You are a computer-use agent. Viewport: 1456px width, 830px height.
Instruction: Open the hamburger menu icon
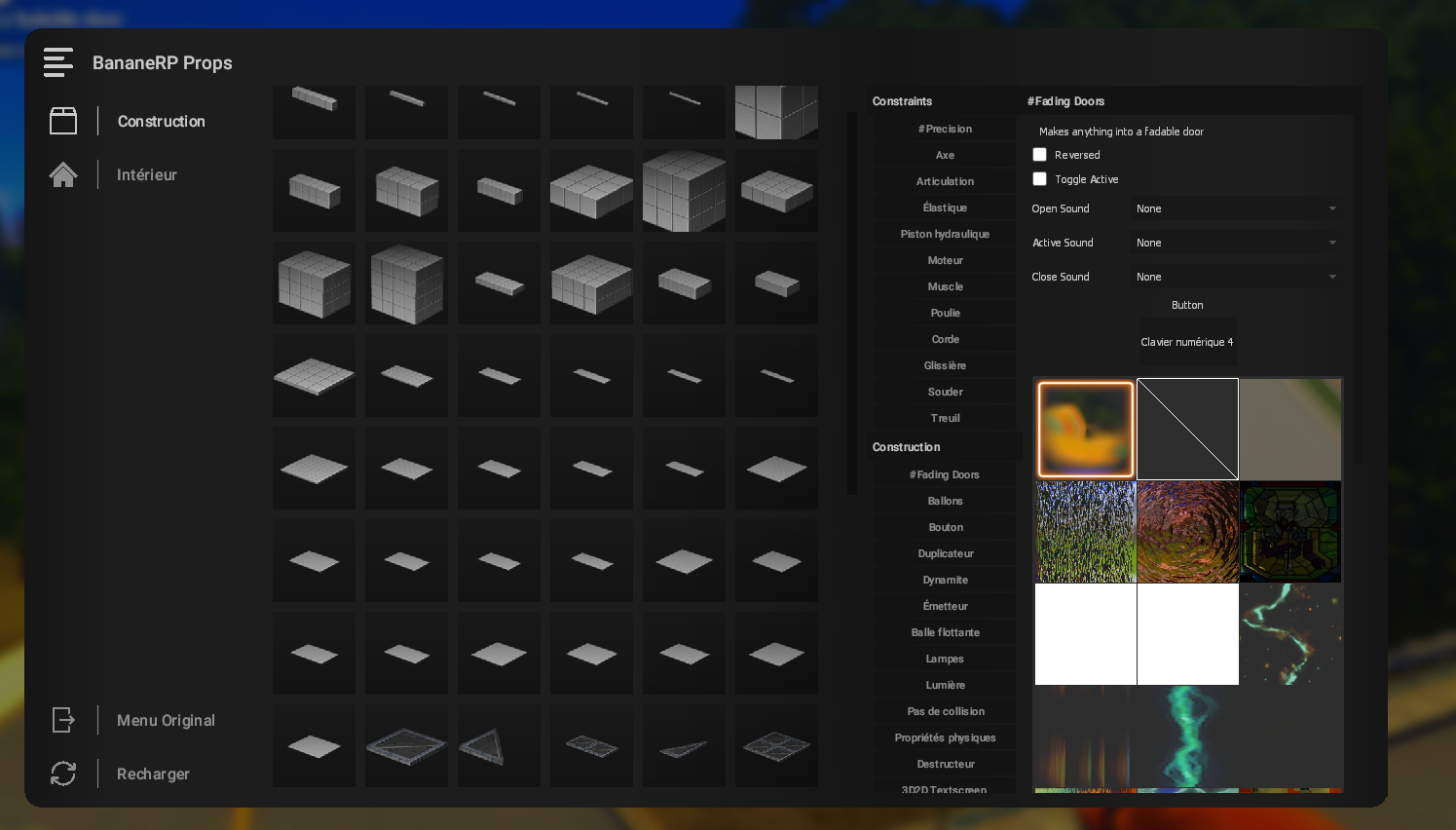coord(58,62)
